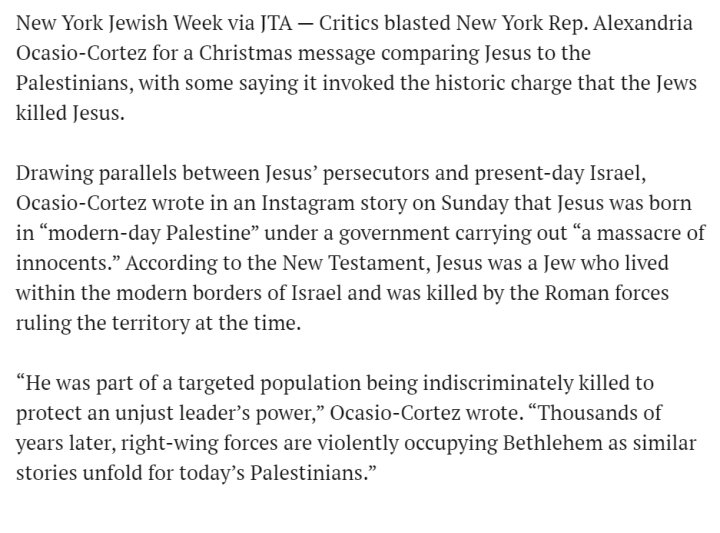Click the quoted phrase "modern-day Palestine"
Screen dimensions: 720x533
coord(149,233)
